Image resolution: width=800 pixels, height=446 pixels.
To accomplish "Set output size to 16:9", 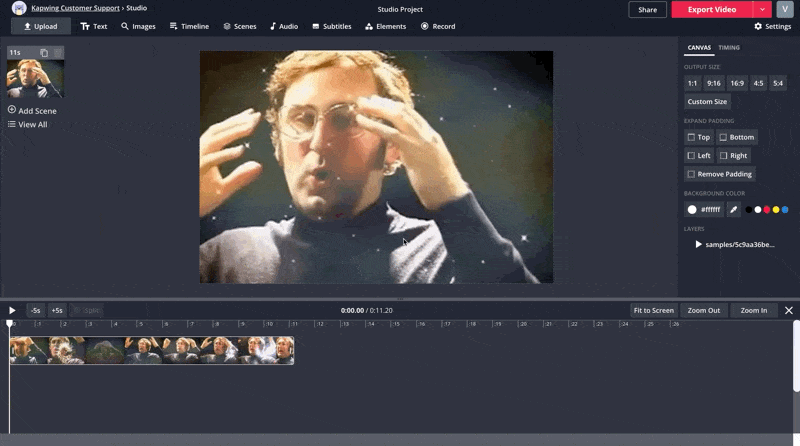I will point(737,83).
